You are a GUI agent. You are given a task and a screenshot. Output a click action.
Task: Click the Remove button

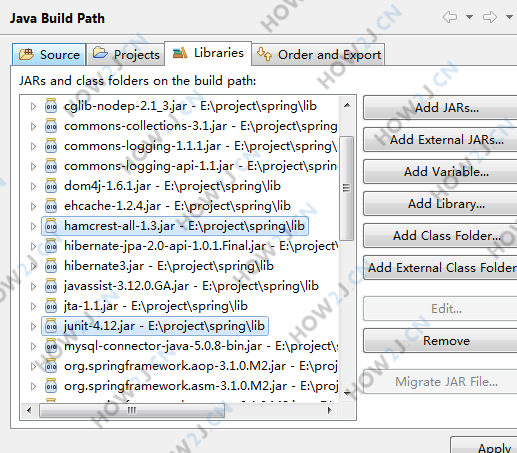[x=440, y=341]
